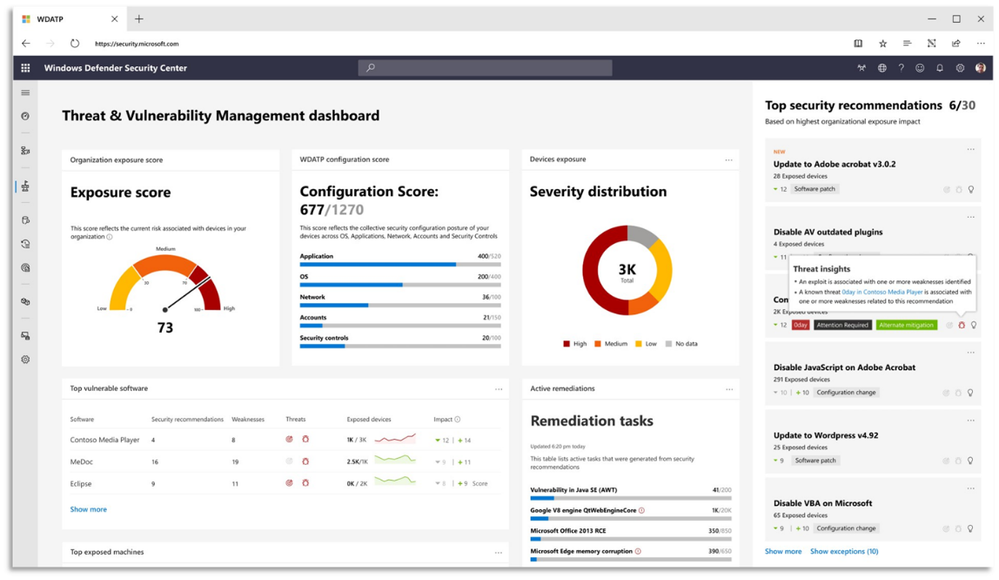This screenshot has height=580, width=999.
Task: Expand the hamburger navigation menu
Action: click(25, 93)
